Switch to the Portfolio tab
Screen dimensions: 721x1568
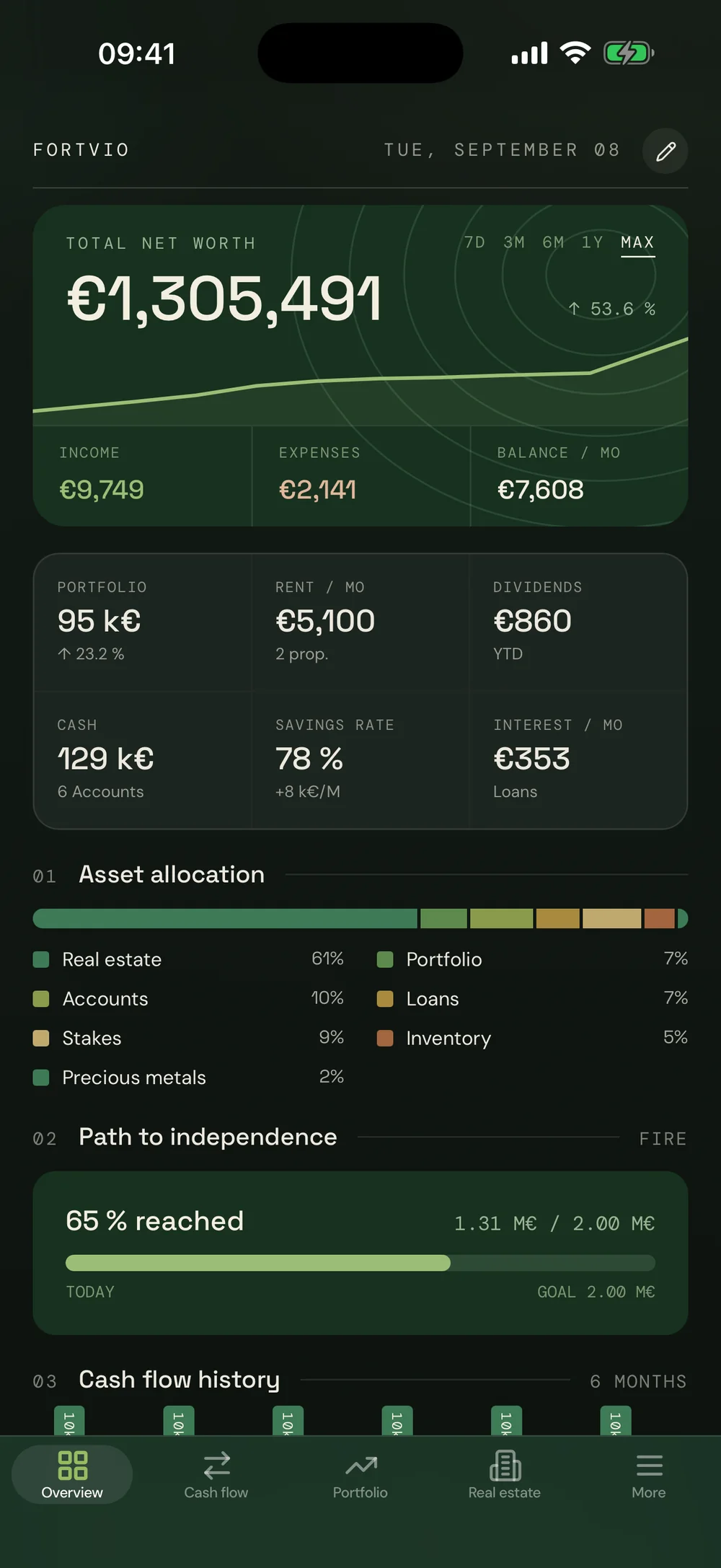360,1475
